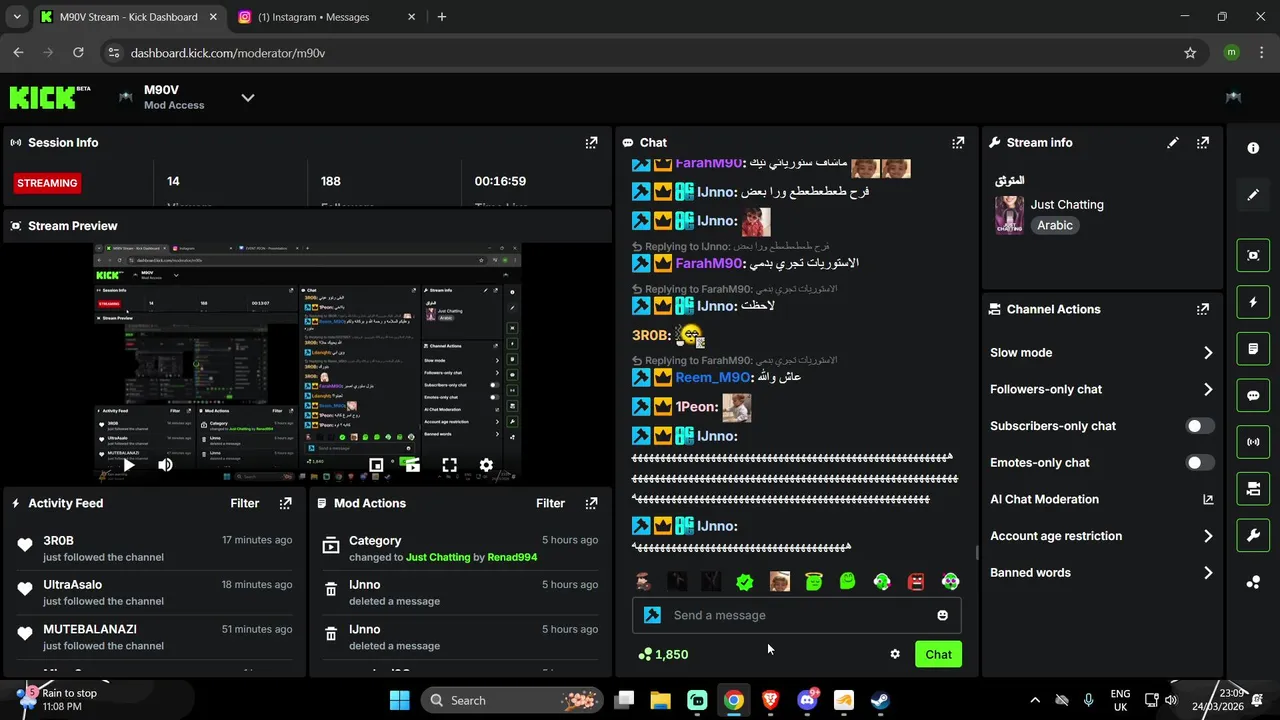Click Just Chatting link in Mod Actions
The width and height of the screenshot is (1280, 720).
(x=438, y=557)
